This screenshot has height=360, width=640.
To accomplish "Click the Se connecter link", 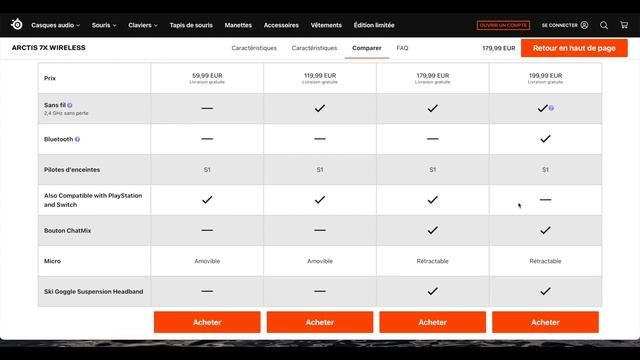I will coord(560,25).
